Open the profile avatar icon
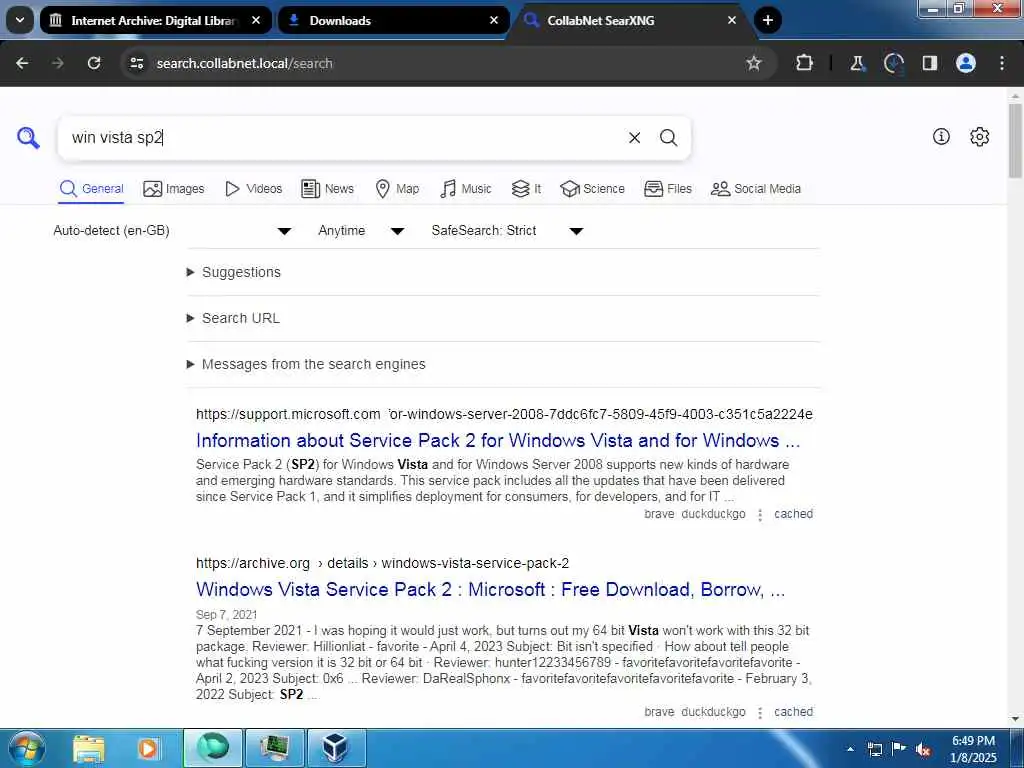Image resolution: width=1024 pixels, height=768 pixels. pyautogui.click(x=965, y=63)
